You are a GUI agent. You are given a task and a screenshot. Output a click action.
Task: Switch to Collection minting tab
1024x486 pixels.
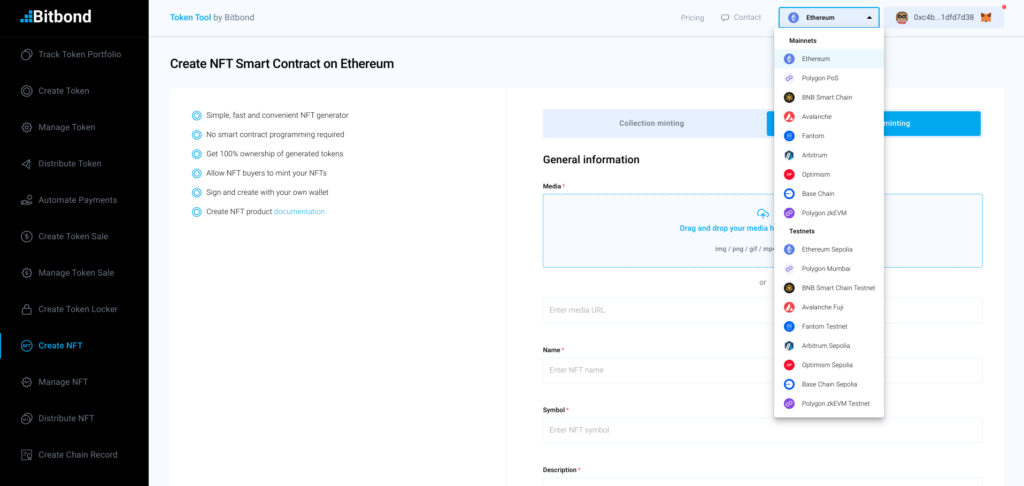coord(651,123)
